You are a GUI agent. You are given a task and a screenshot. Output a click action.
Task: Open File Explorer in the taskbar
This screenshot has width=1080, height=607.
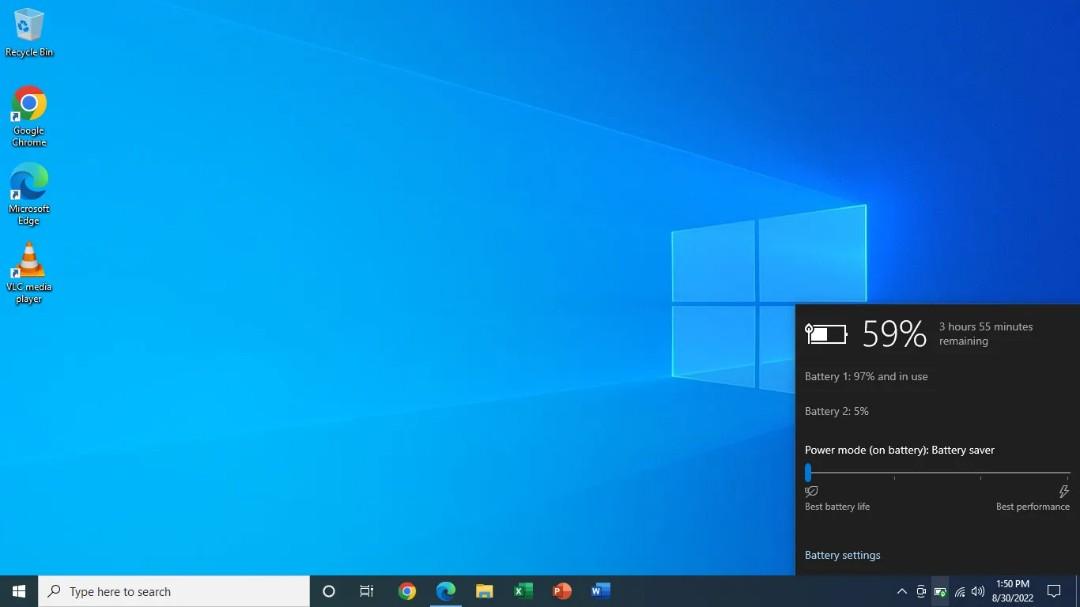[484, 591]
